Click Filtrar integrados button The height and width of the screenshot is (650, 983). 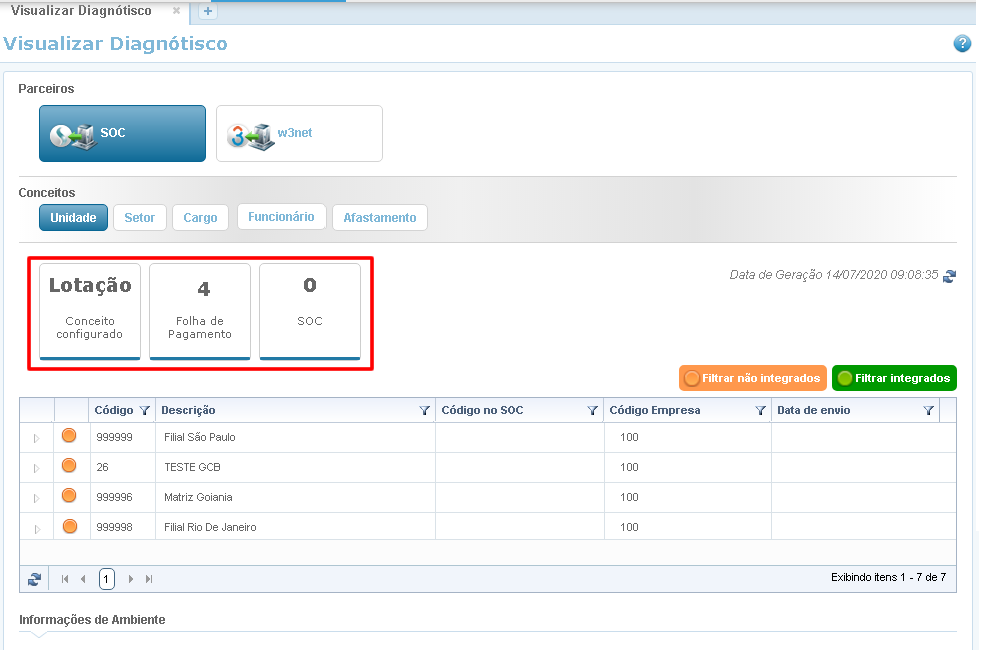tap(894, 378)
